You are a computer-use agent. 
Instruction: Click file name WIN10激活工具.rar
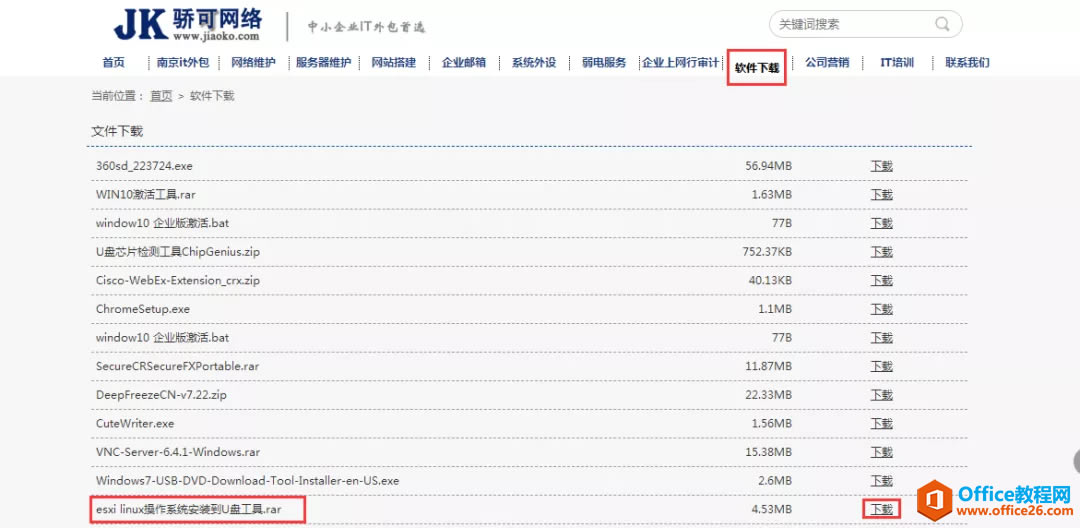(145, 195)
